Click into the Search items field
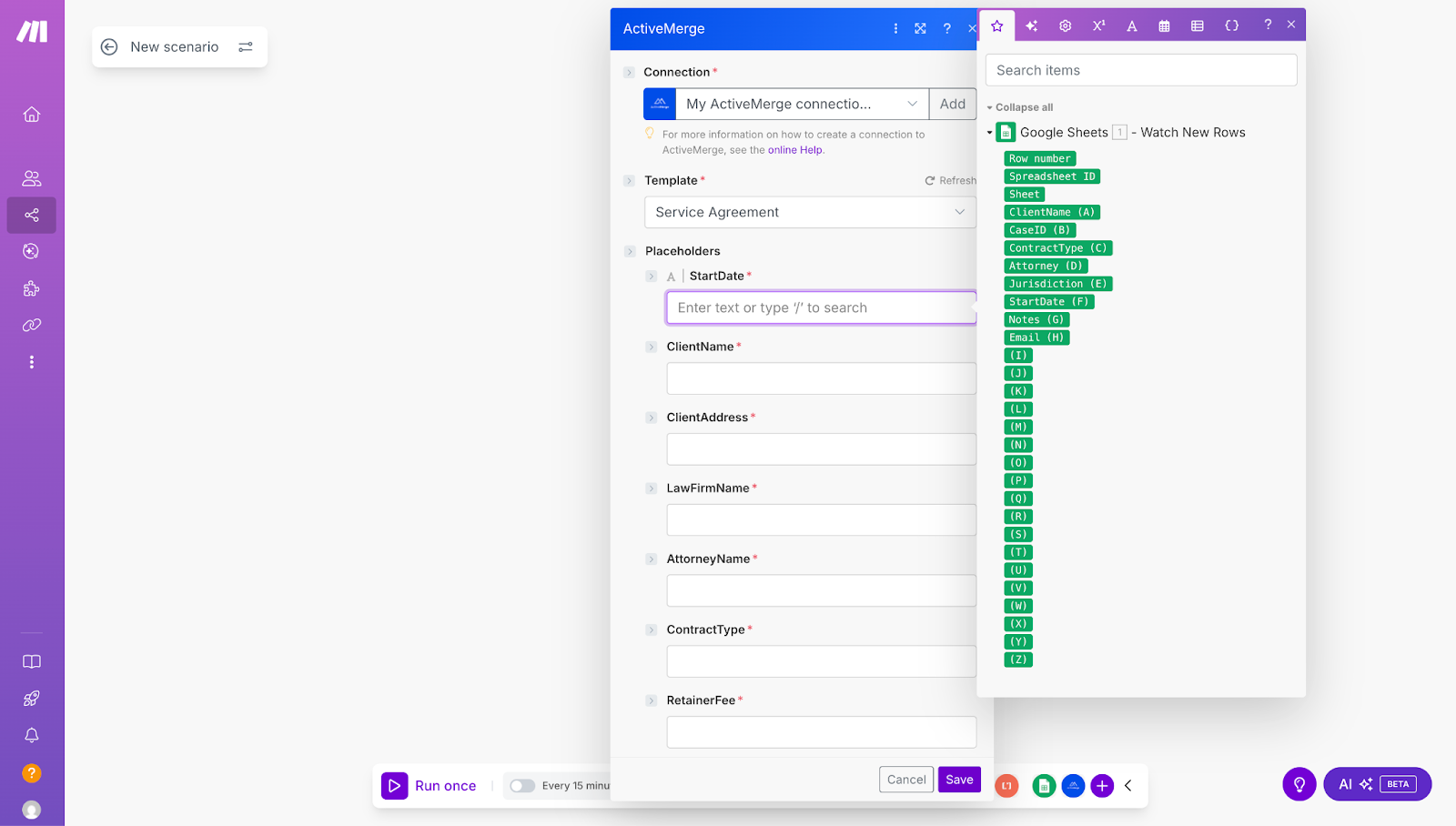 coord(1140,69)
